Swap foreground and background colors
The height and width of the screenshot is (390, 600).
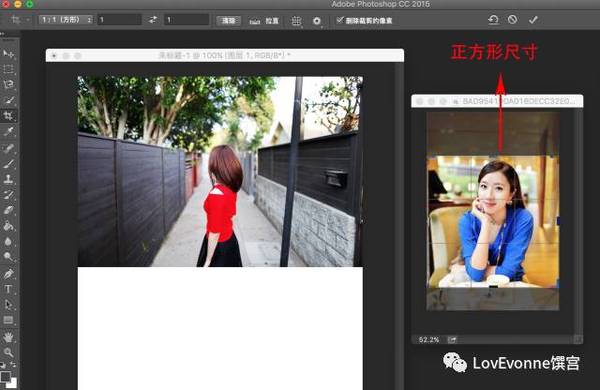pyautogui.click(x=13, y=364)
